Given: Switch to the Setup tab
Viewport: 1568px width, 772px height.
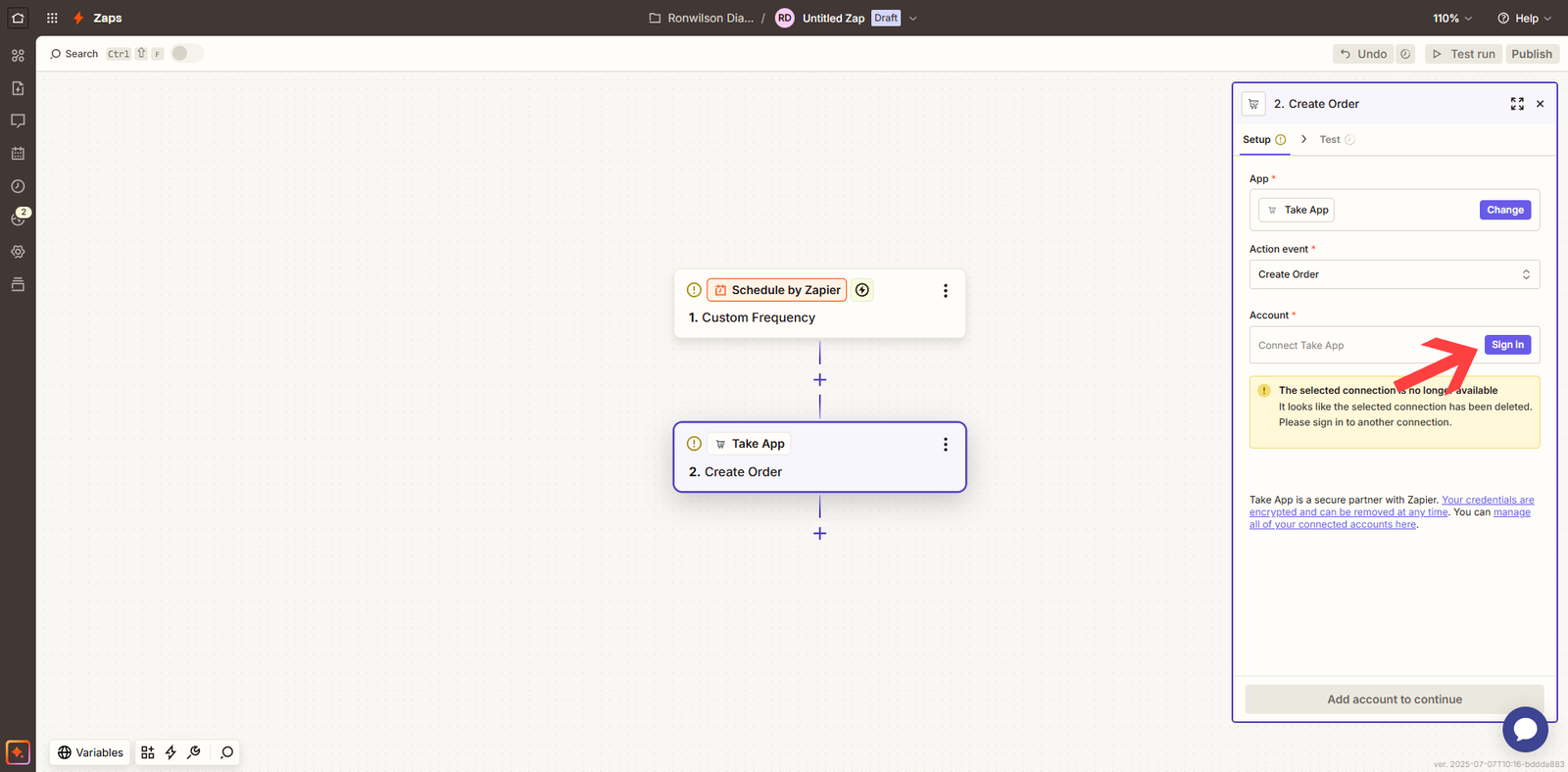Looking at the screenshot, I should [1264, 139].
